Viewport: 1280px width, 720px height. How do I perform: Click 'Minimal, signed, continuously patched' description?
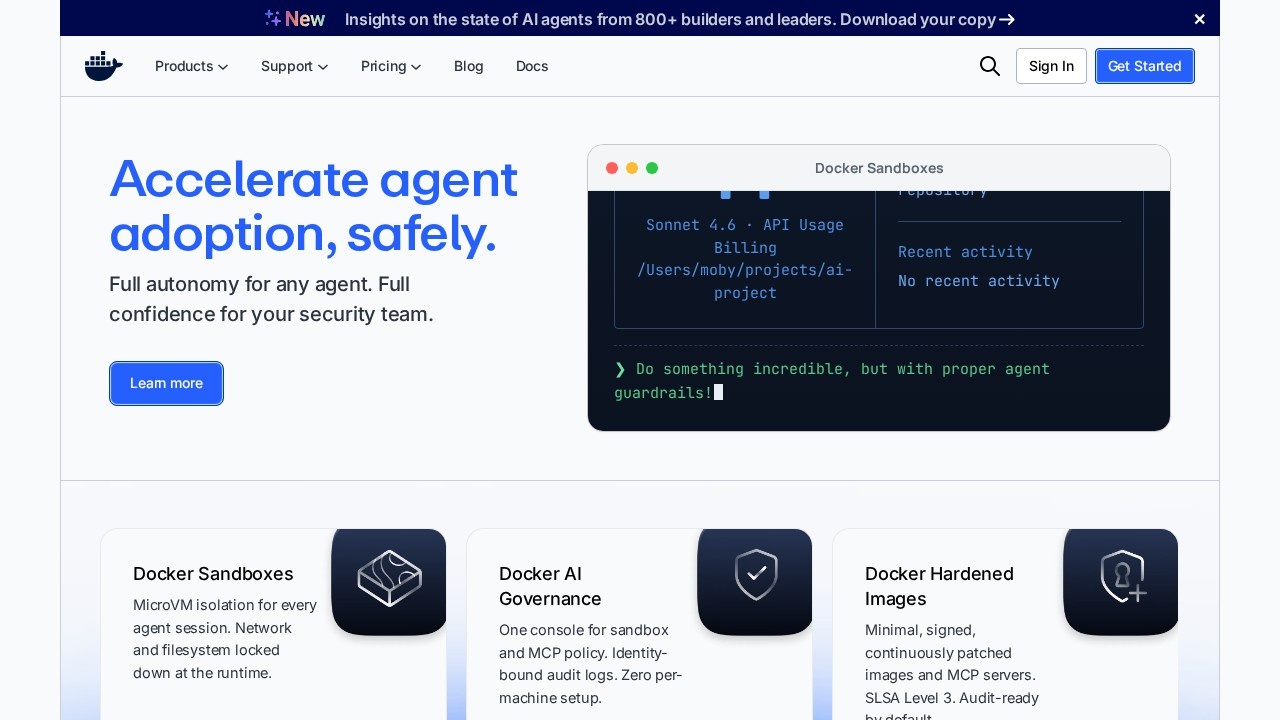point(952,670)
